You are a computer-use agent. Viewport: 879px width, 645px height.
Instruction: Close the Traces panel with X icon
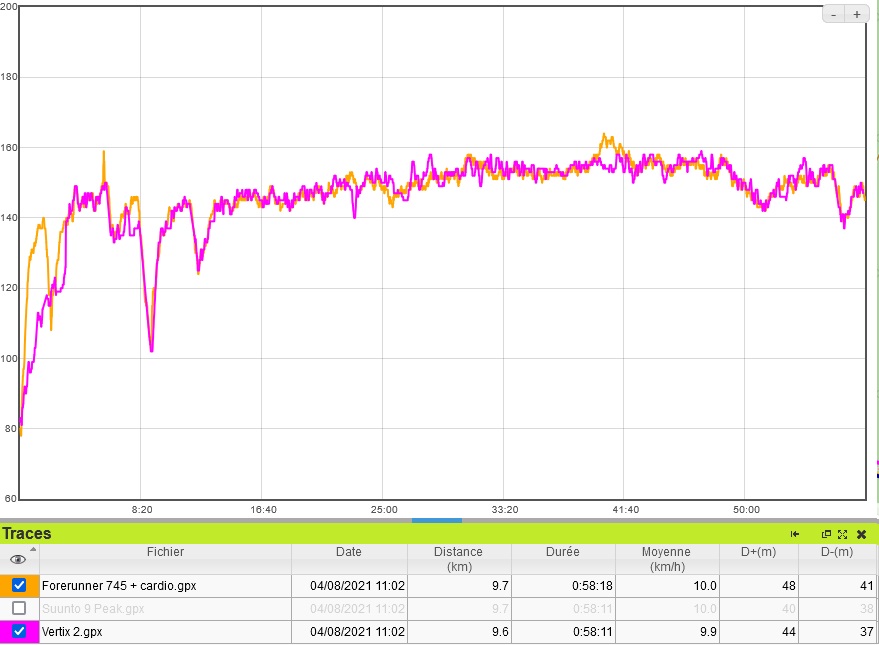[861, 534]
